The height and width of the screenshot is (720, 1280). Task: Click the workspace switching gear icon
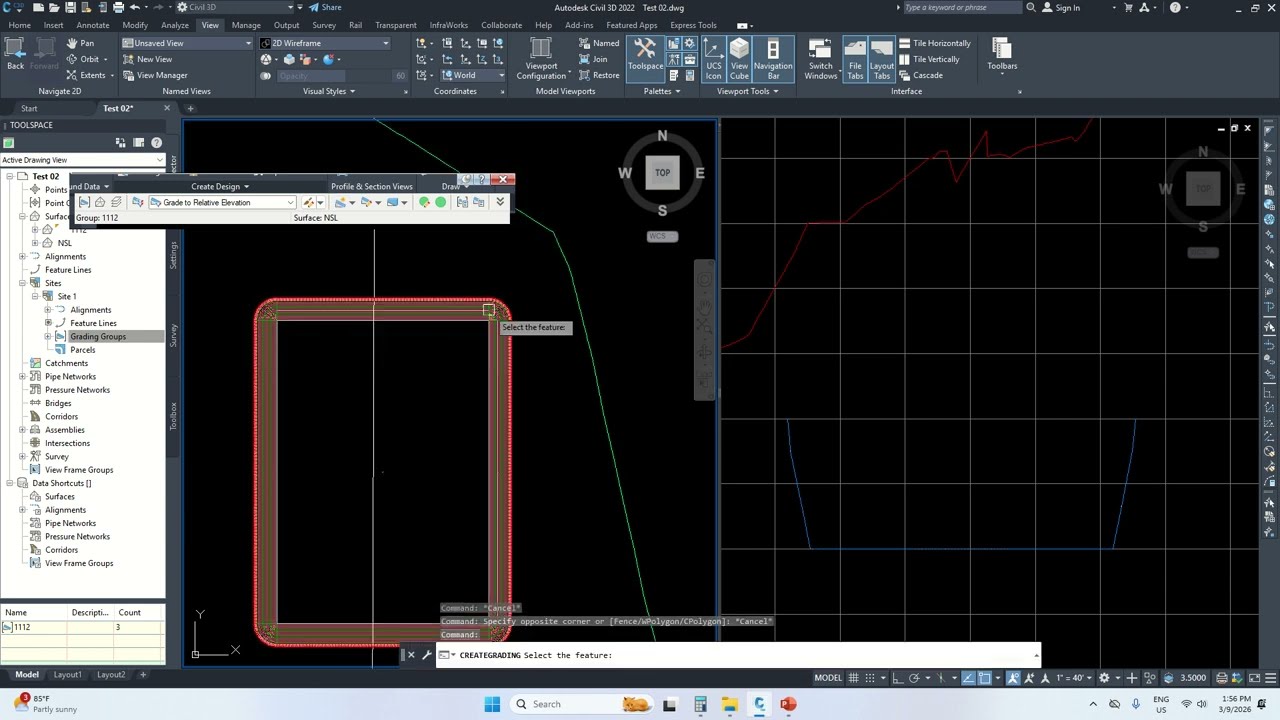(x=1103, y=678)
